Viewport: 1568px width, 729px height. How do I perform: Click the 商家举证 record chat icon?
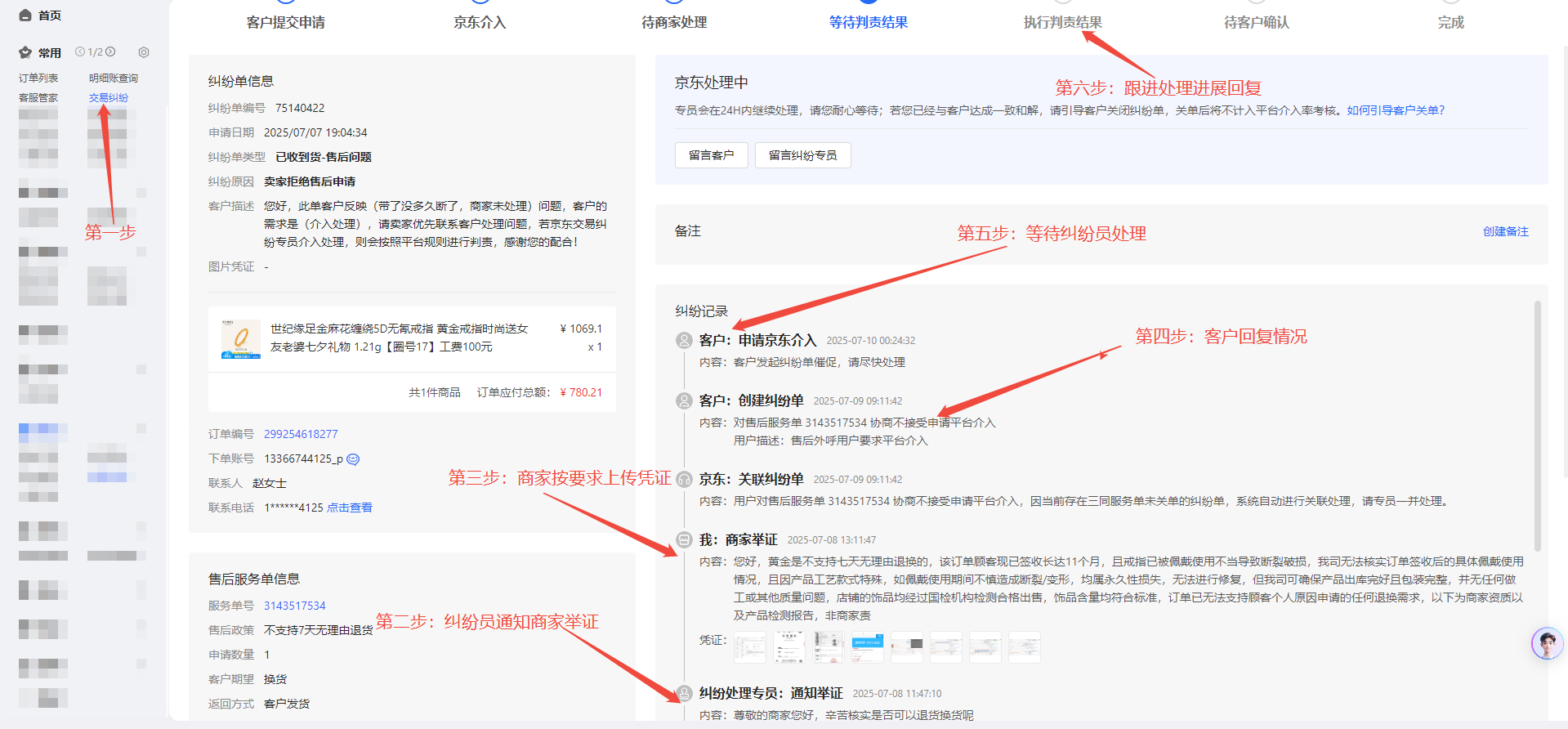click(684, 539)
